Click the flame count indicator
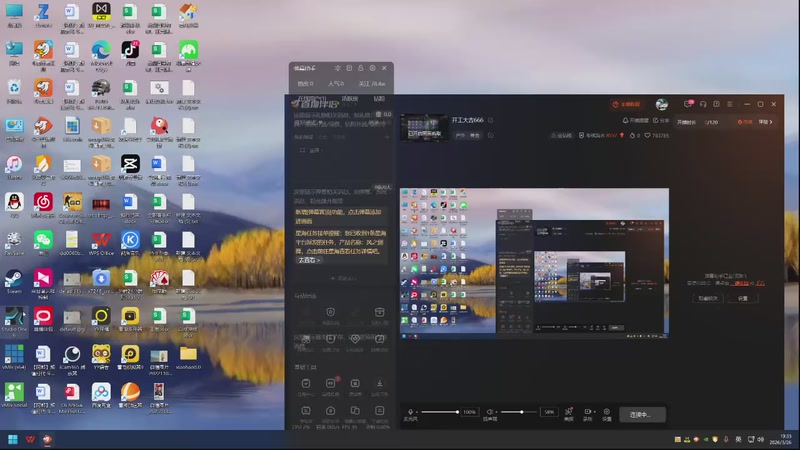The width and height of the screenshot is (800, 450). pos(635,136)
